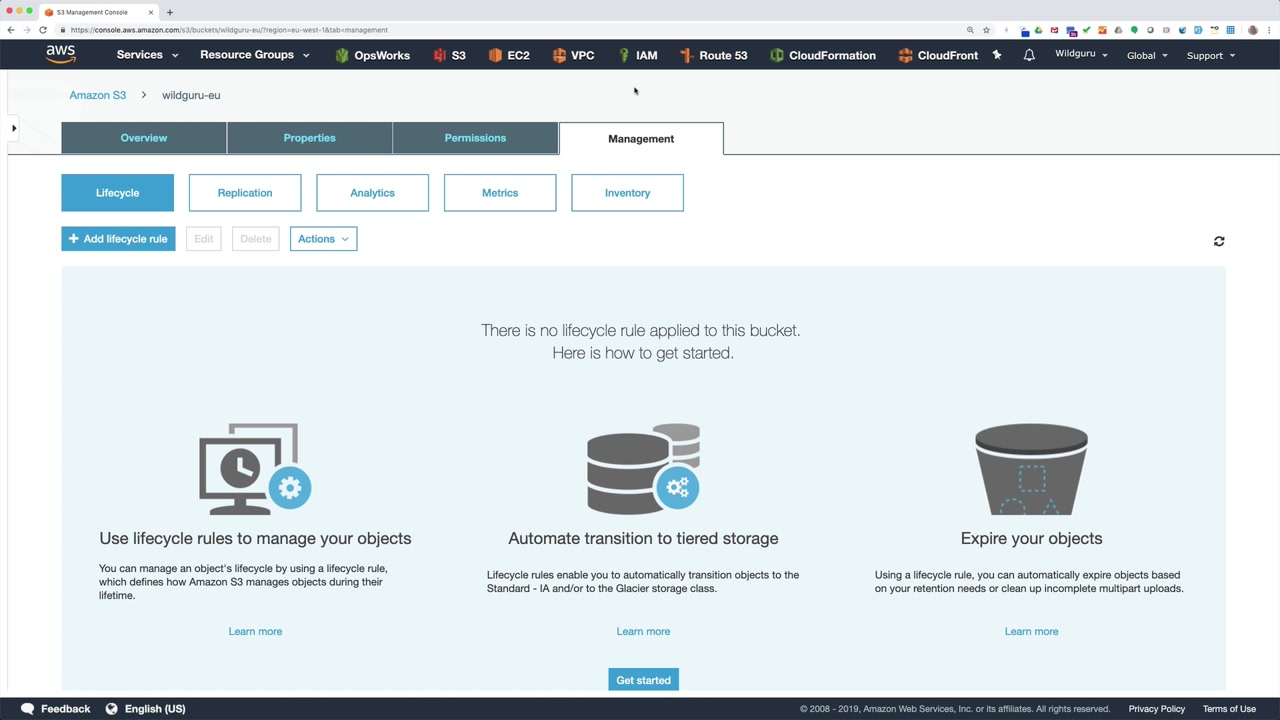
Task: Click the disabled Edit button
Action: (204, 239)
